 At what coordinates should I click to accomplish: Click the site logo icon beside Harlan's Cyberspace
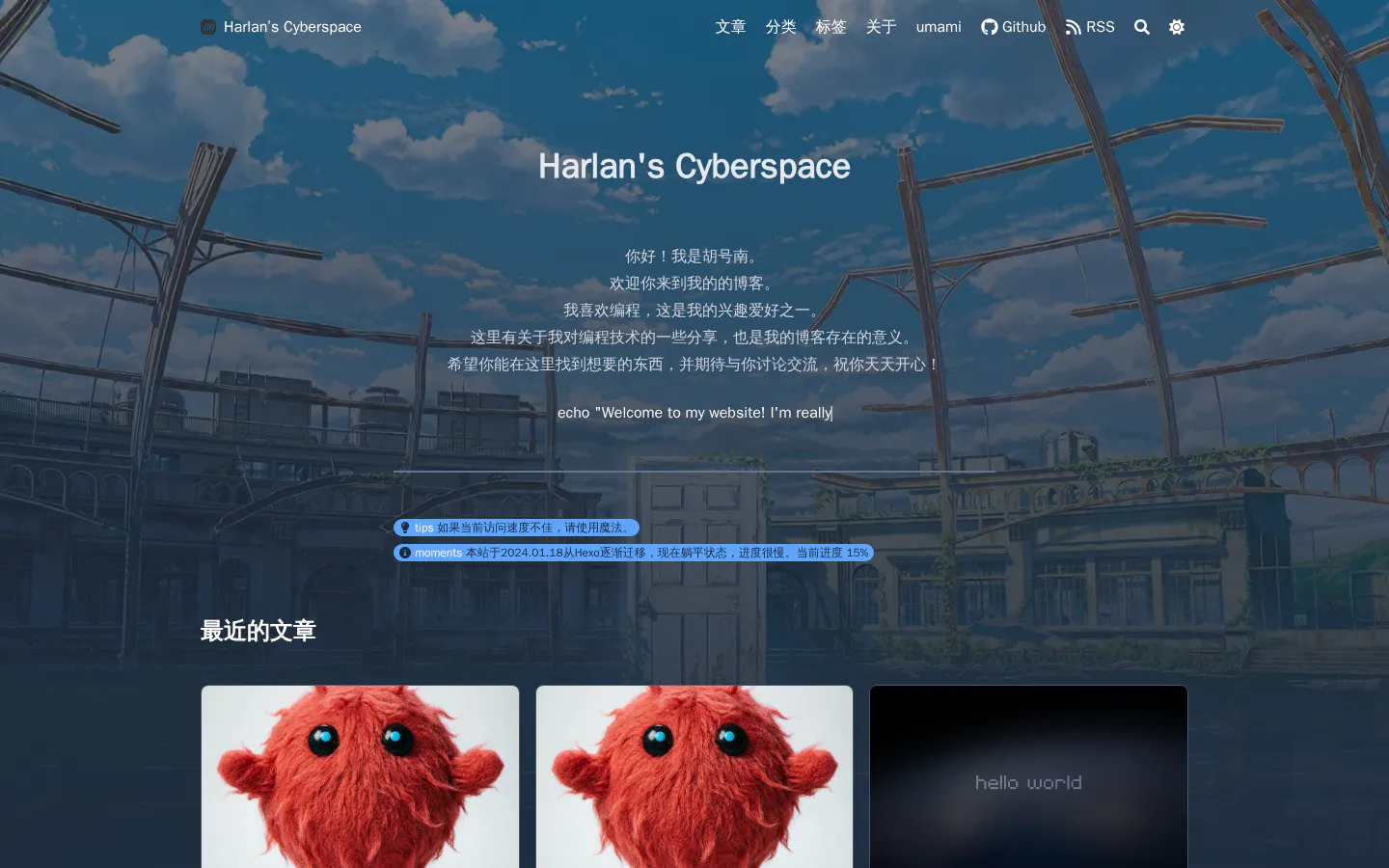(208, 27)
